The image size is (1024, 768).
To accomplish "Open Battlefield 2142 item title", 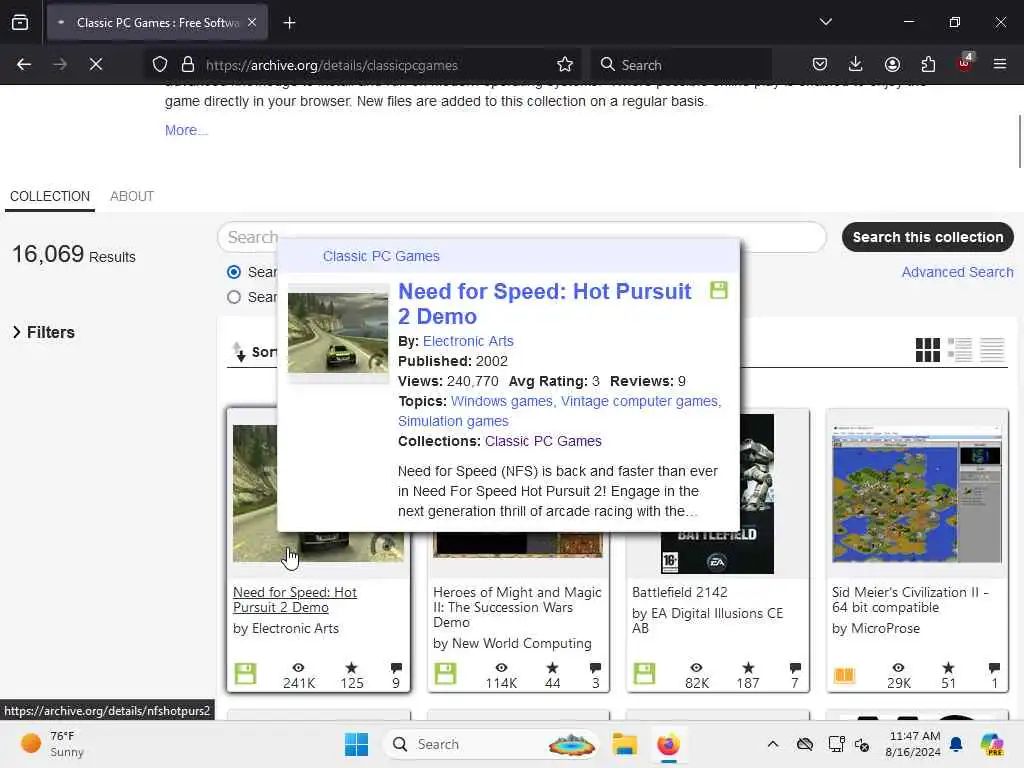I will click(x=680, y=592).
